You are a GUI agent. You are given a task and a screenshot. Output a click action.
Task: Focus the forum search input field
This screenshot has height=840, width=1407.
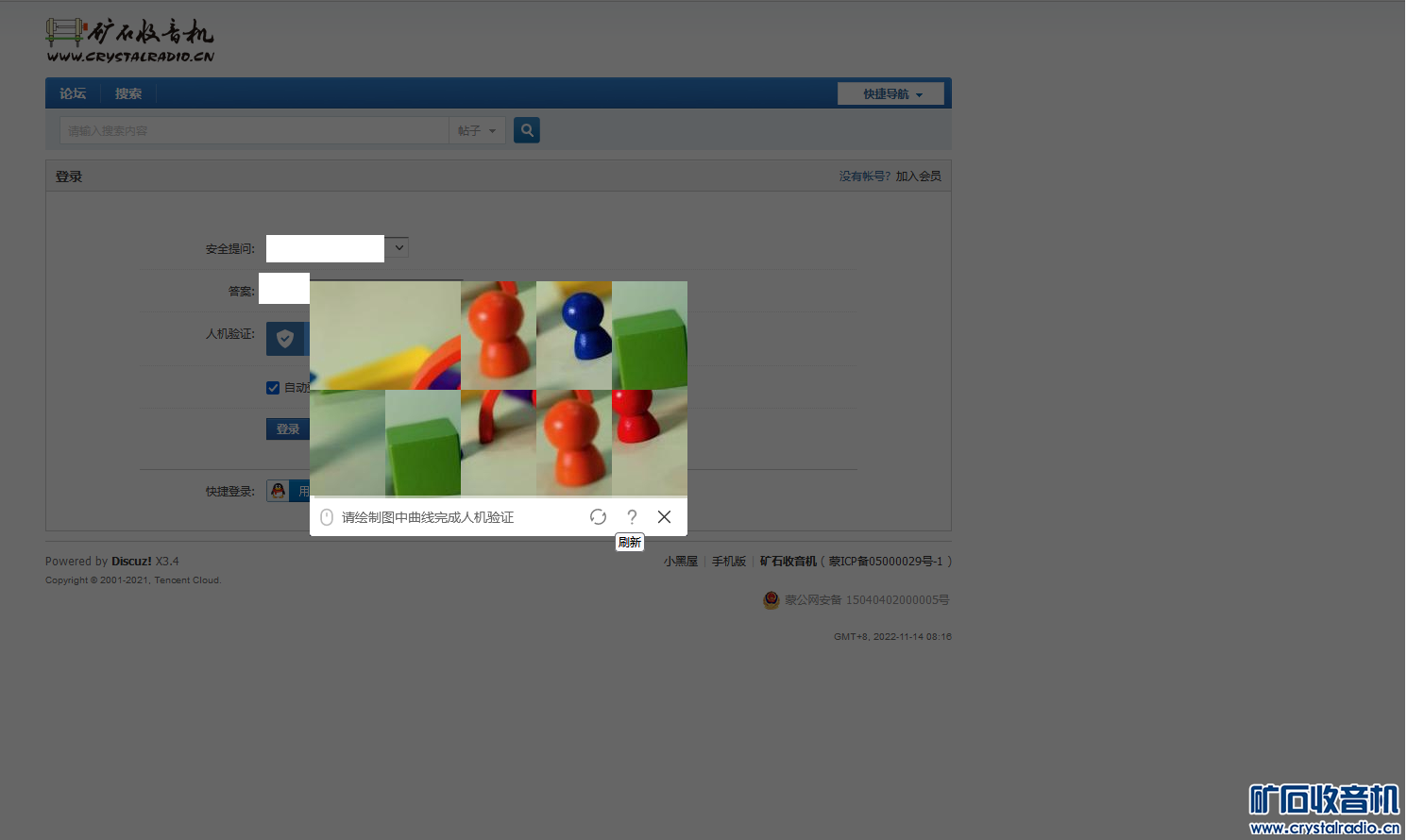point(254,130)
